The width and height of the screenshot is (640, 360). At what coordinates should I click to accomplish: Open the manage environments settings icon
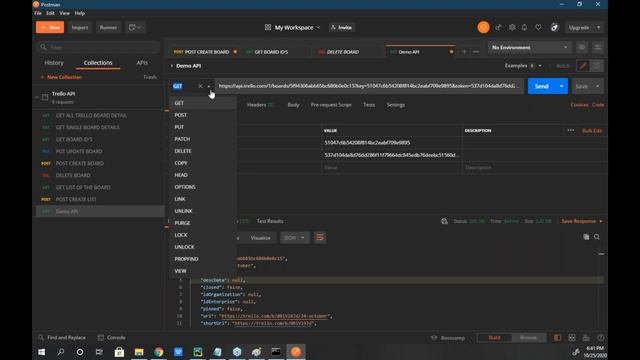[598, 47]
